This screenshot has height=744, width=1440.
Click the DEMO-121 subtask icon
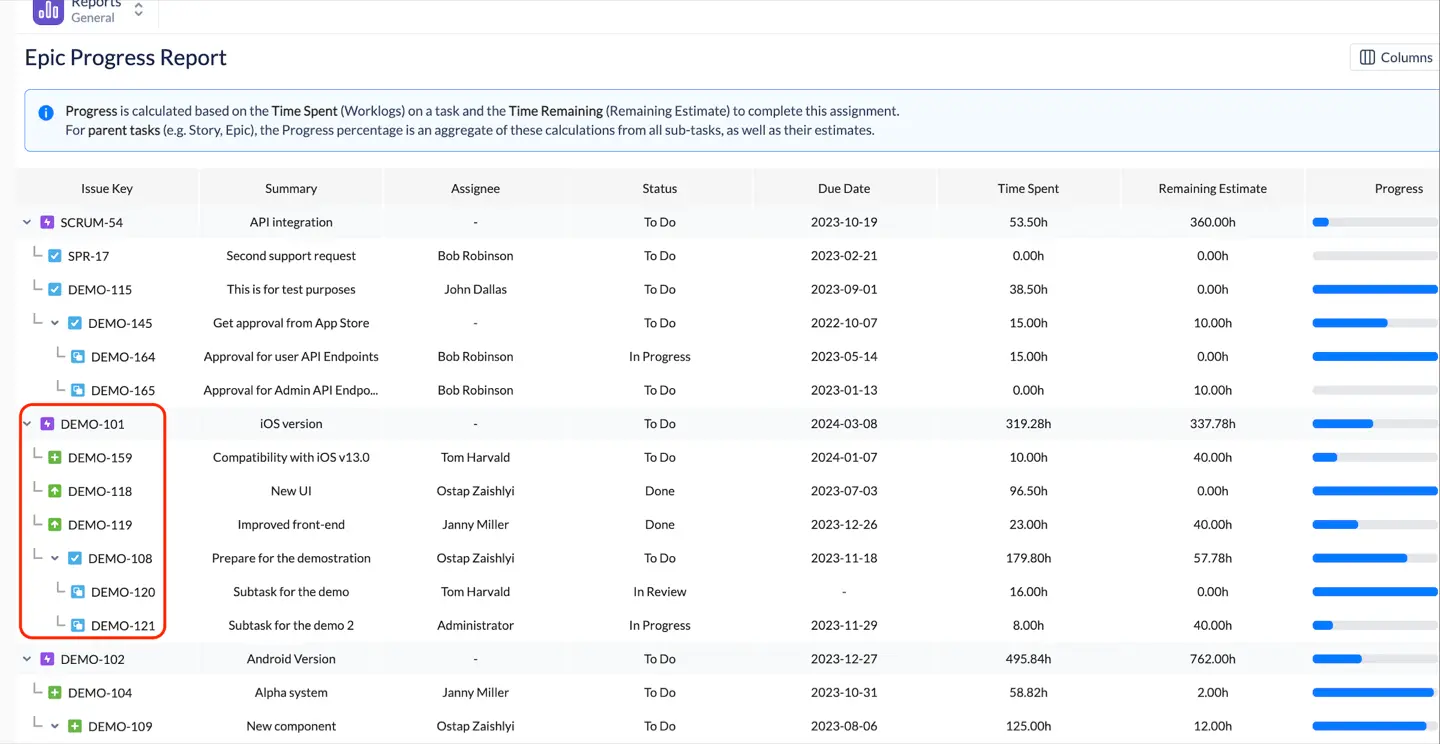pos(78,626)
